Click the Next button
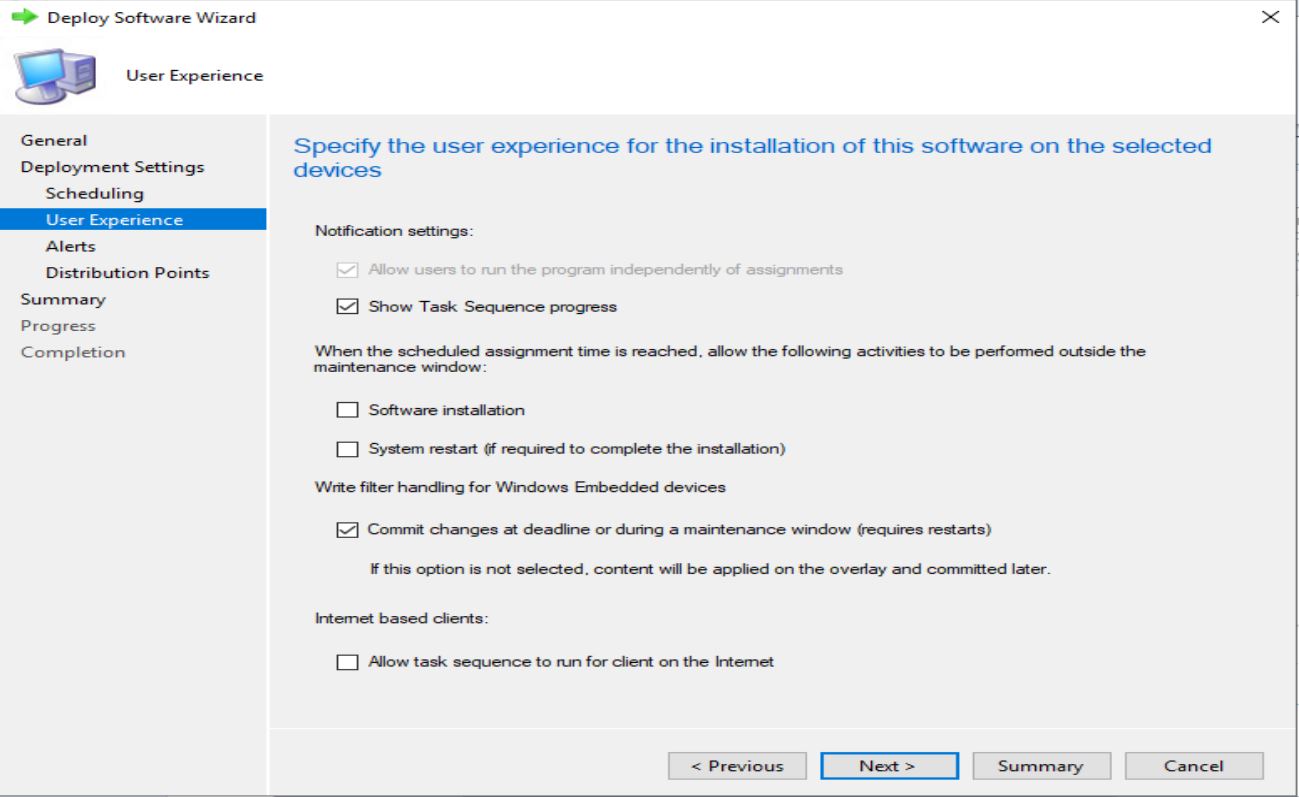The height and width of the screenshot is (797, 1299). click(x=887, y=765)
